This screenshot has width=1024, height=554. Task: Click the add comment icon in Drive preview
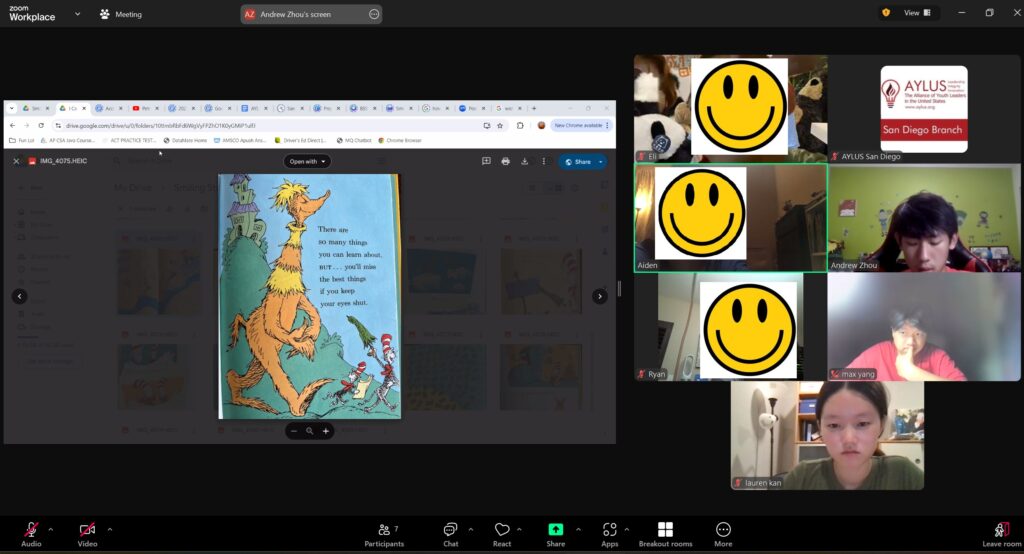(x=486, y=161)
